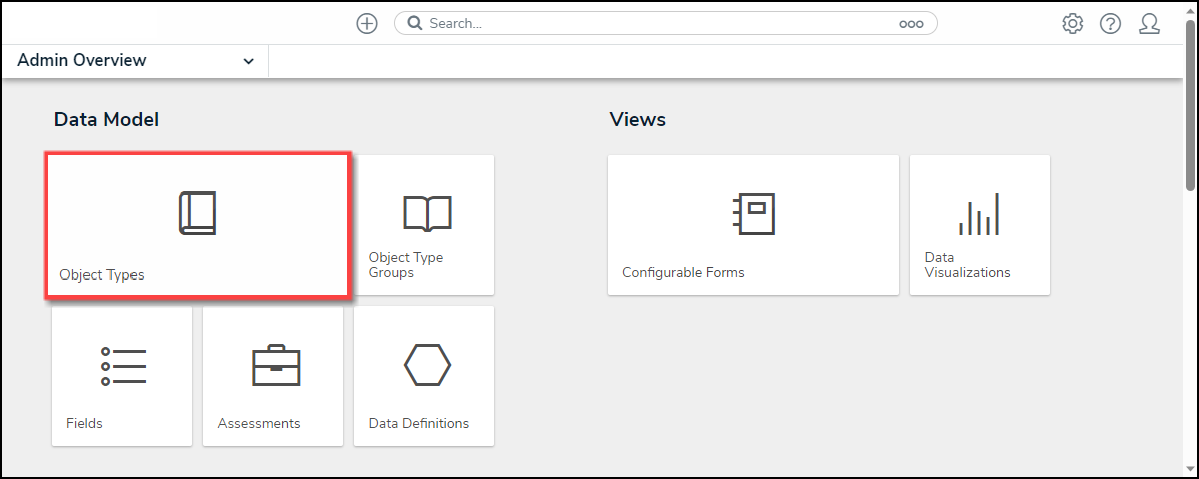The width and height of the screenshot is (1199, 479).
Task: Click the Object Types book icon
Action: click(x=197, y=213)
